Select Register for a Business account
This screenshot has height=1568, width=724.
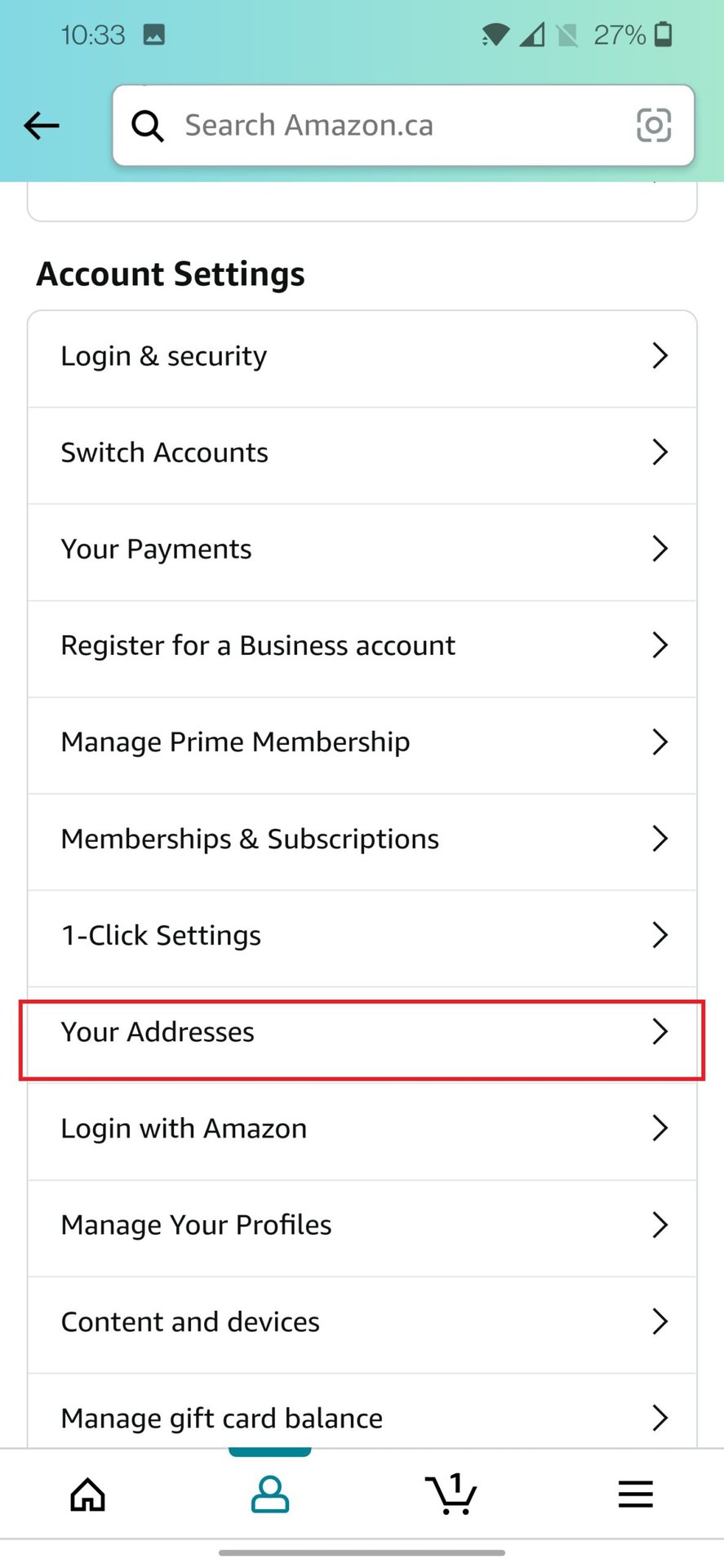[258, 646]
